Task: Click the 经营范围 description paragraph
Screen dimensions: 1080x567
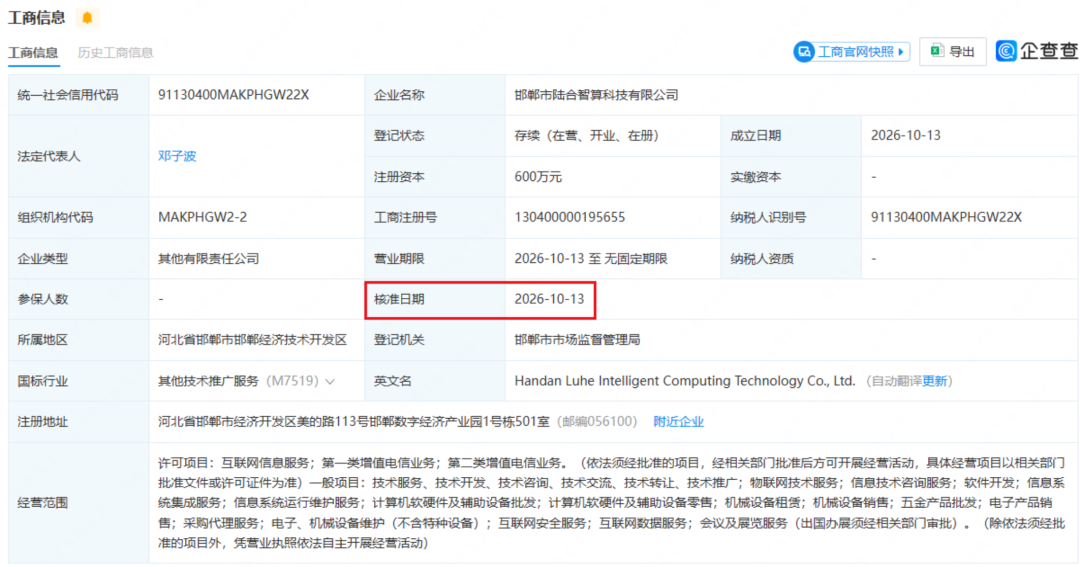Action: pos(612,503)
